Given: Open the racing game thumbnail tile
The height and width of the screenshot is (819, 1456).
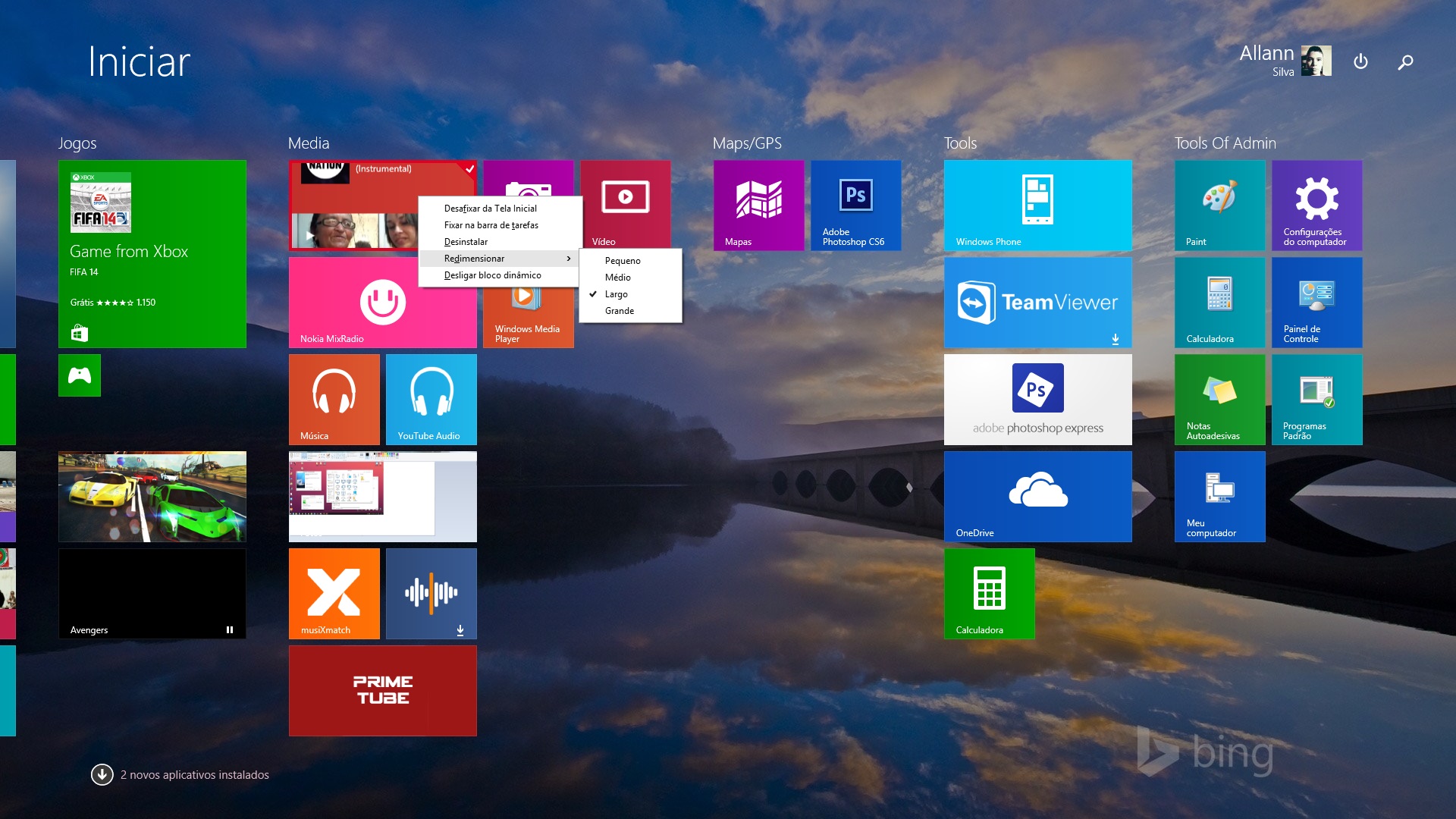Looking at the screenshot, I should (152, 496).
